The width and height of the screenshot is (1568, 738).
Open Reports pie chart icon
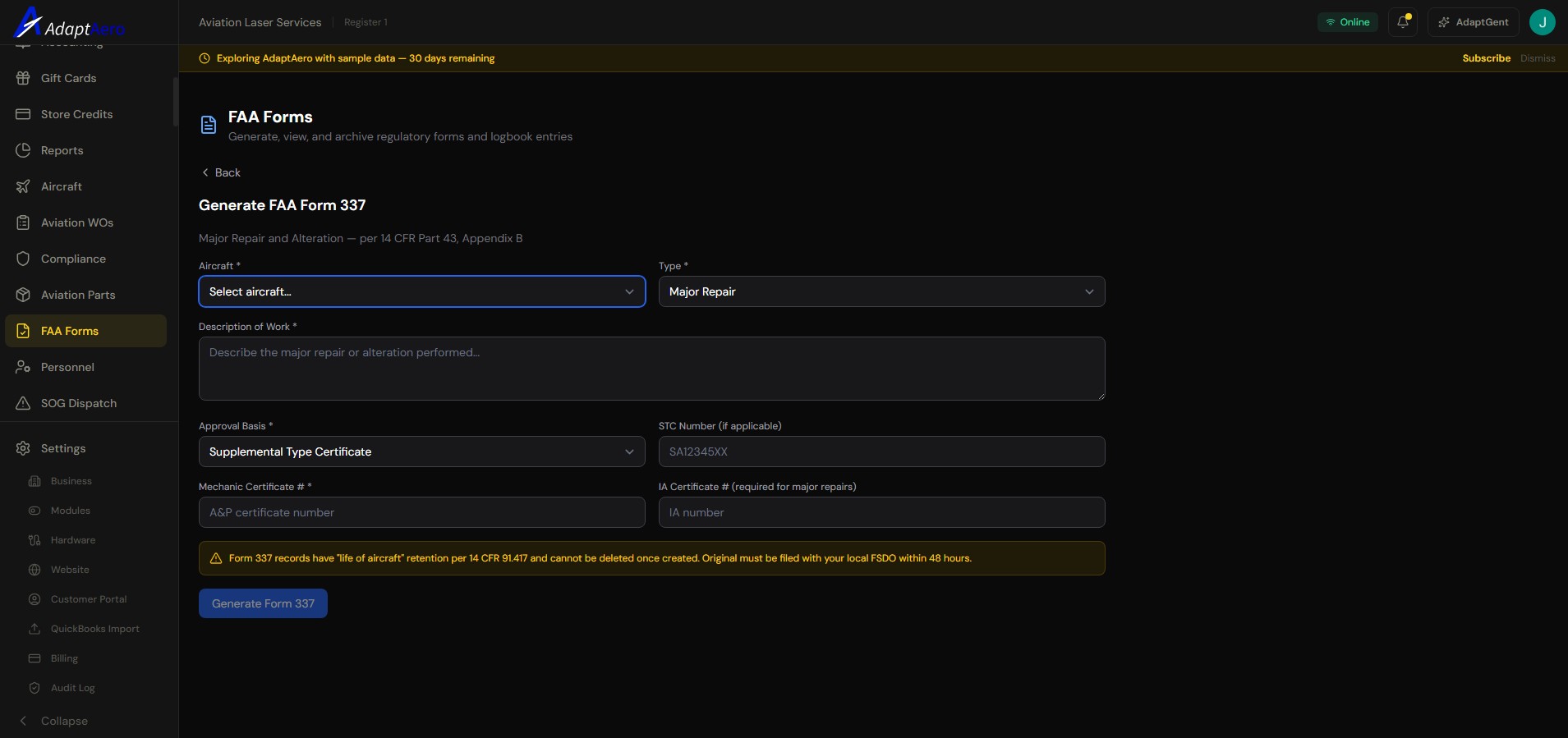23,150
